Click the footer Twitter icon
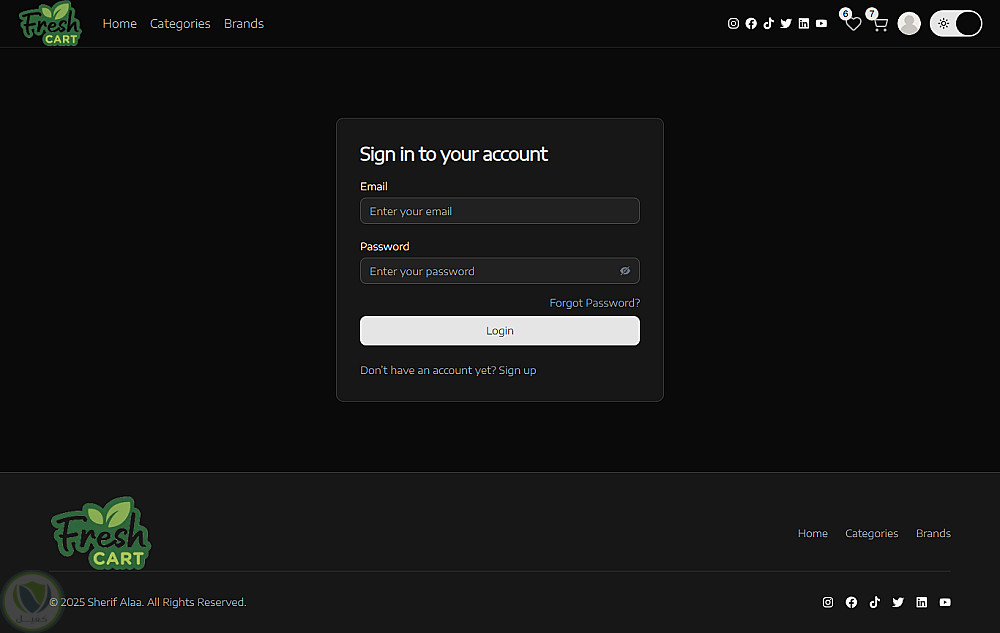 pos(898,602)
